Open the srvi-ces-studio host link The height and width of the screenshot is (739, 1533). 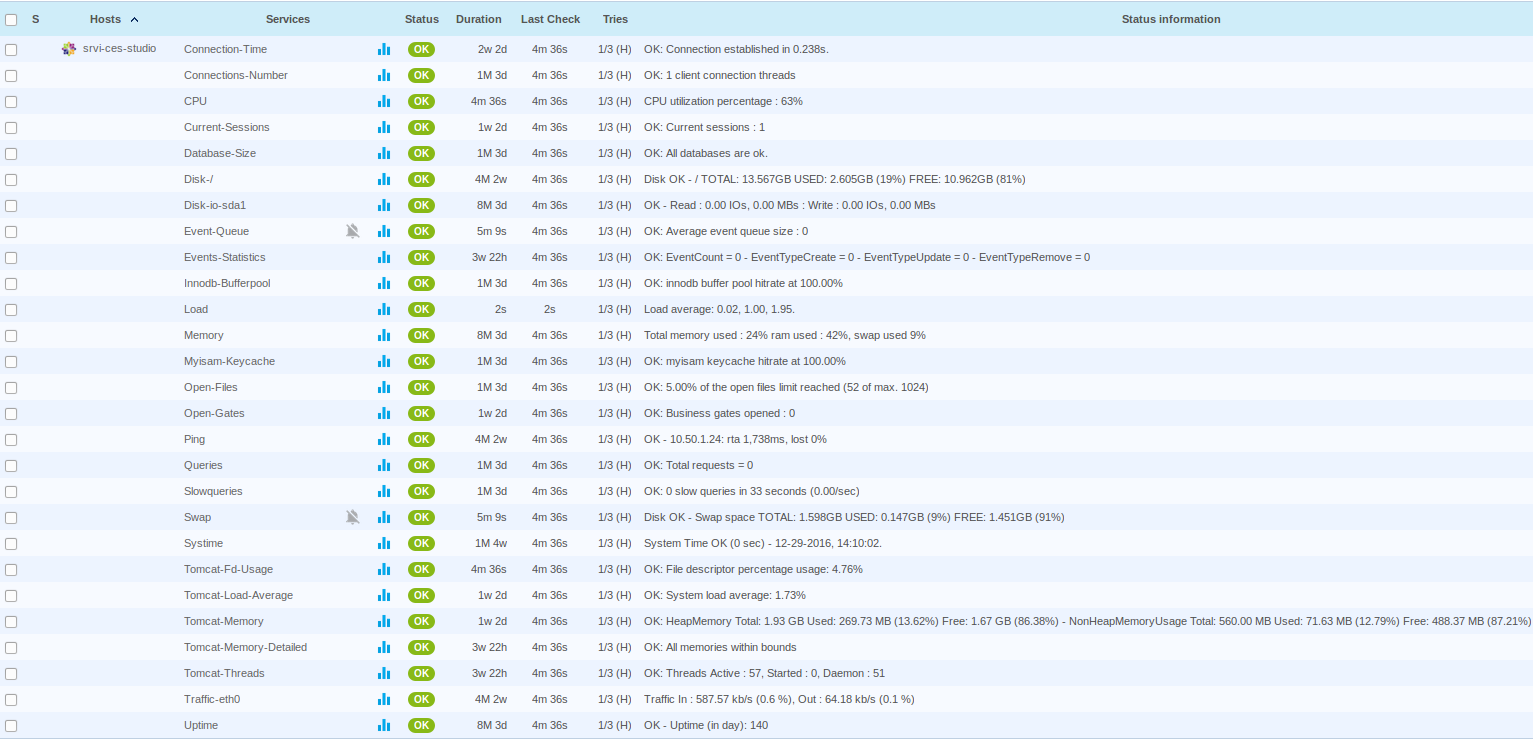119,48
